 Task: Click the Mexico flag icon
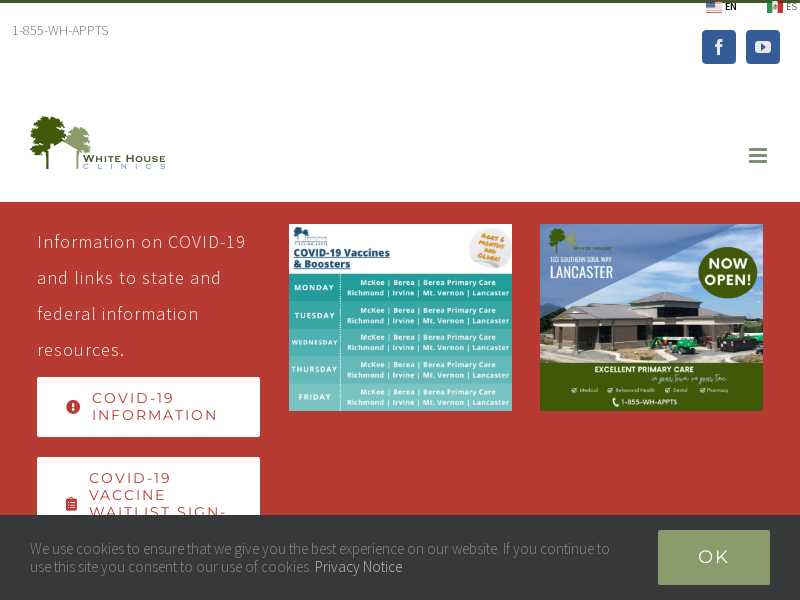pyautogui.click(x=774, y=7)
